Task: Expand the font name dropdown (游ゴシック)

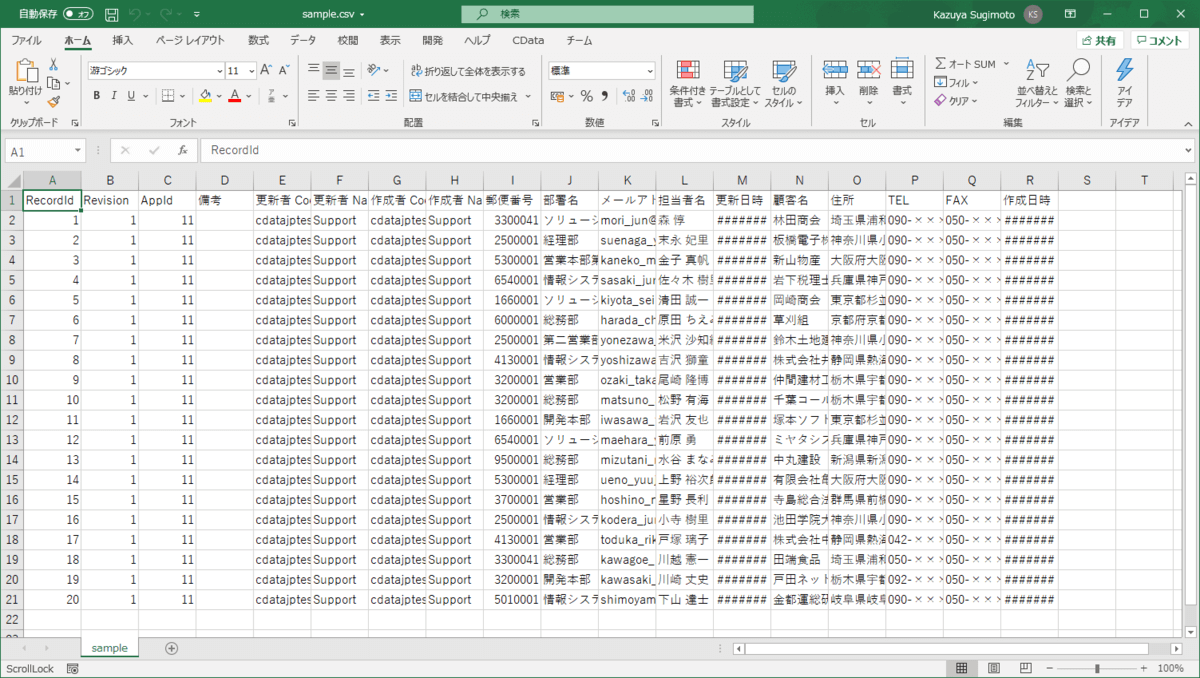Action: click(220, 71)
